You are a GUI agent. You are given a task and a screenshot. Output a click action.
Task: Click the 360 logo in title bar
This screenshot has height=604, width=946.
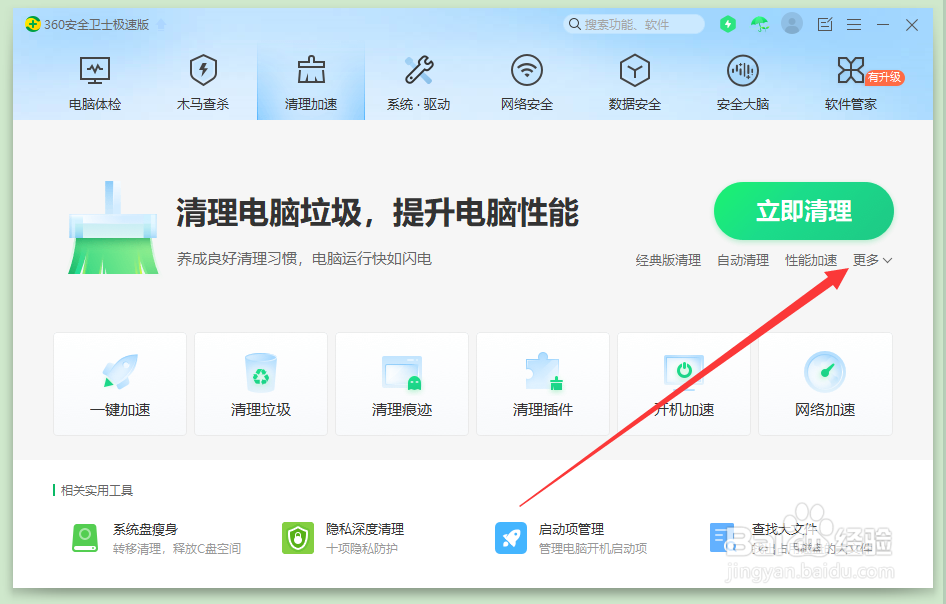[33, 24]
